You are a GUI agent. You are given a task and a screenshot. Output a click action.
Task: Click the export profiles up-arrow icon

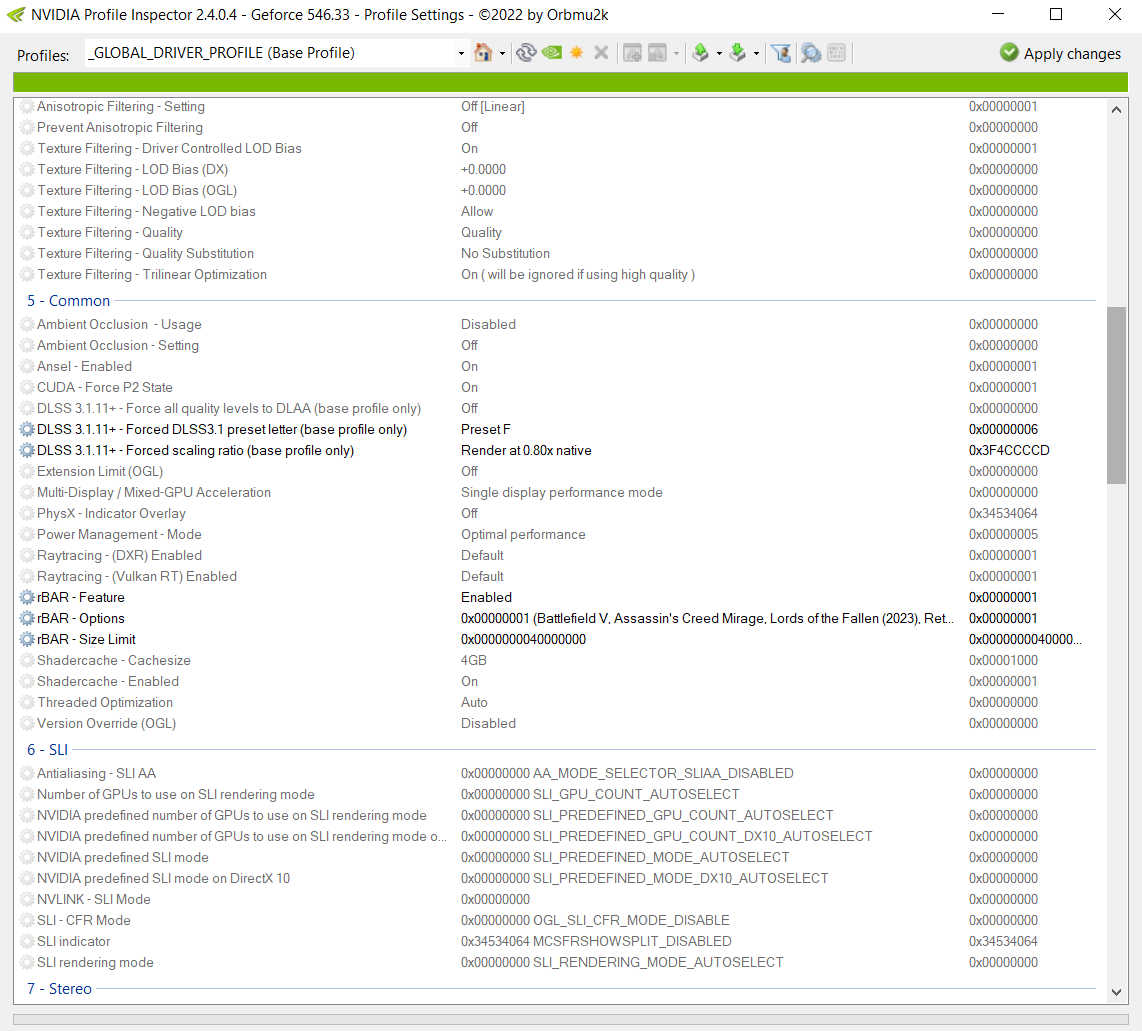(x=700, y=52)
